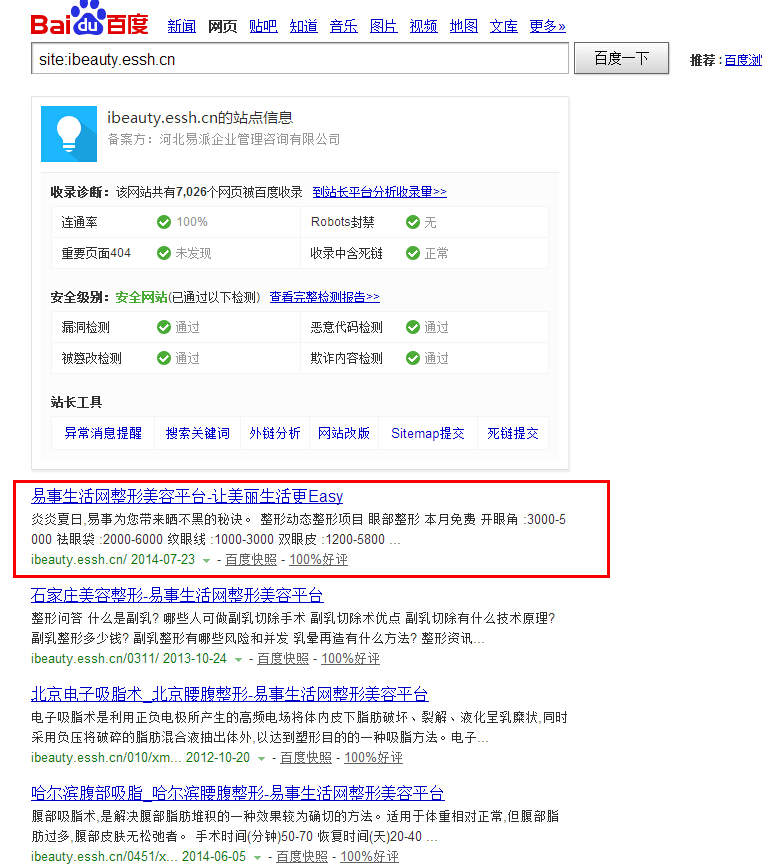Open 网站改版 webmaster tool
The height and width of the screenshot is (866, 762).
click(343, 433)
